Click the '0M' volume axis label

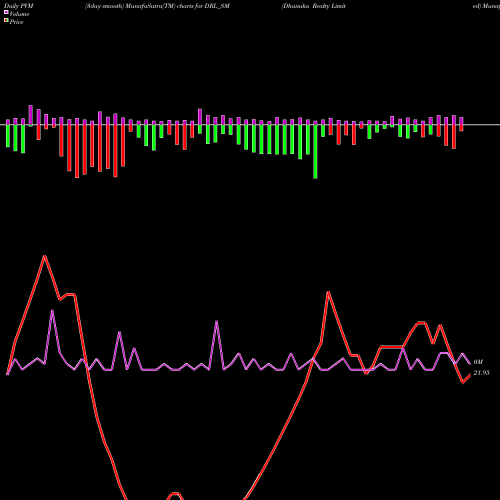(x=478, y=362)
